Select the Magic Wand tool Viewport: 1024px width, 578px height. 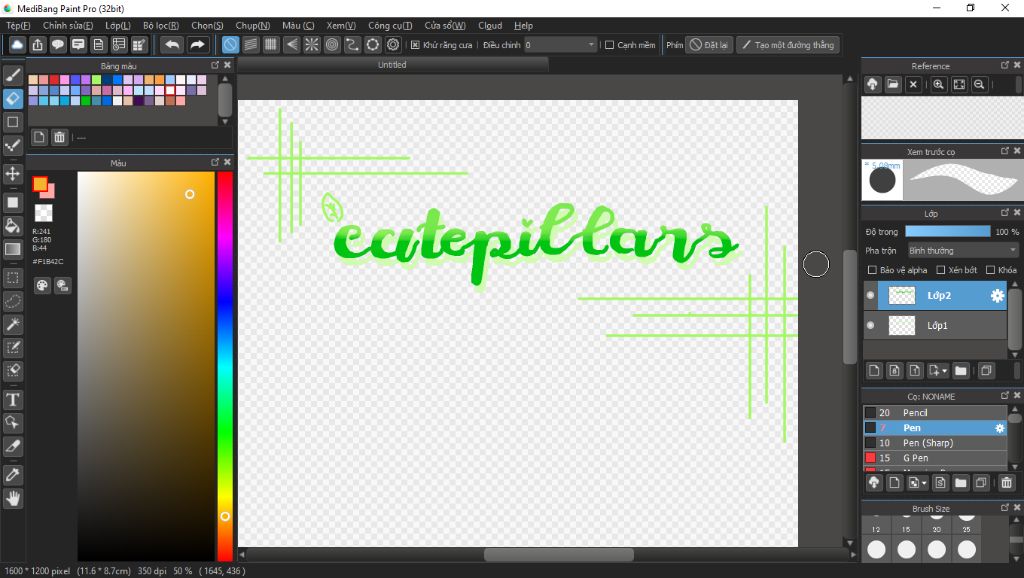coord(12,325)
